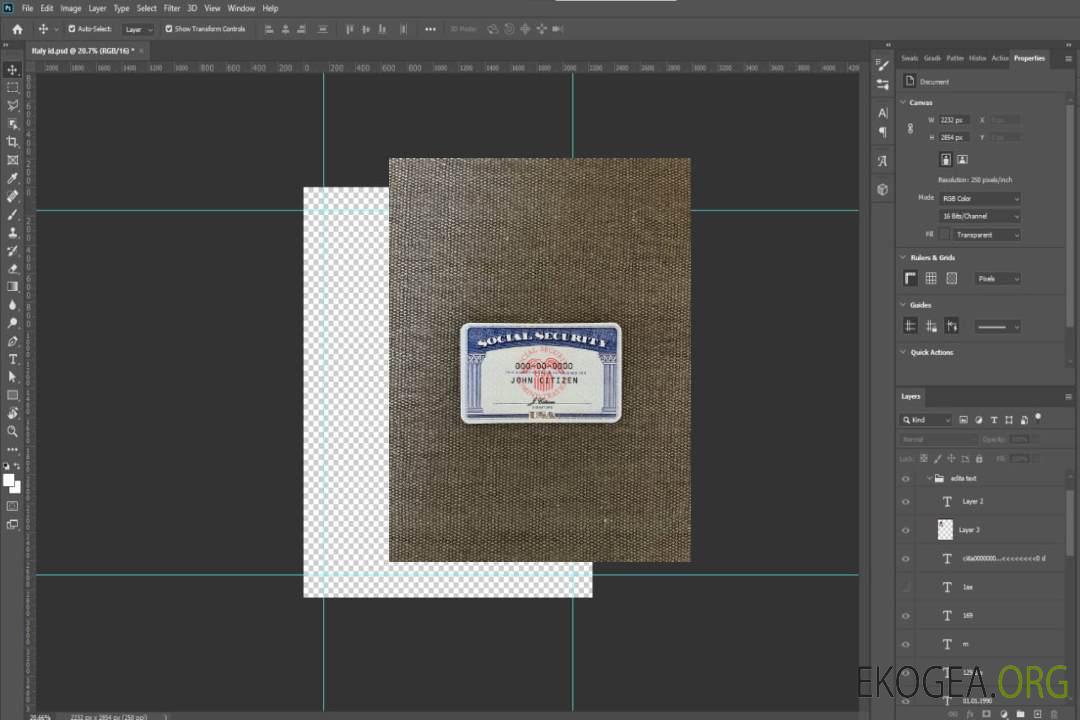1080x720 pixels.
Task: Open the Auto-Select Layer dropdown
Action: (138, 30)
